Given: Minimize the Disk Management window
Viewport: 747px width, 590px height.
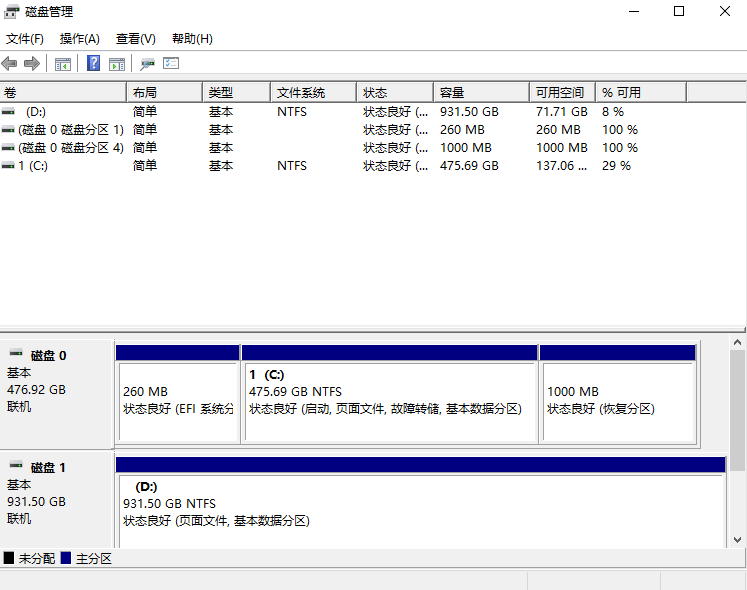Looking at the screenshot, I should pos(634,11).
